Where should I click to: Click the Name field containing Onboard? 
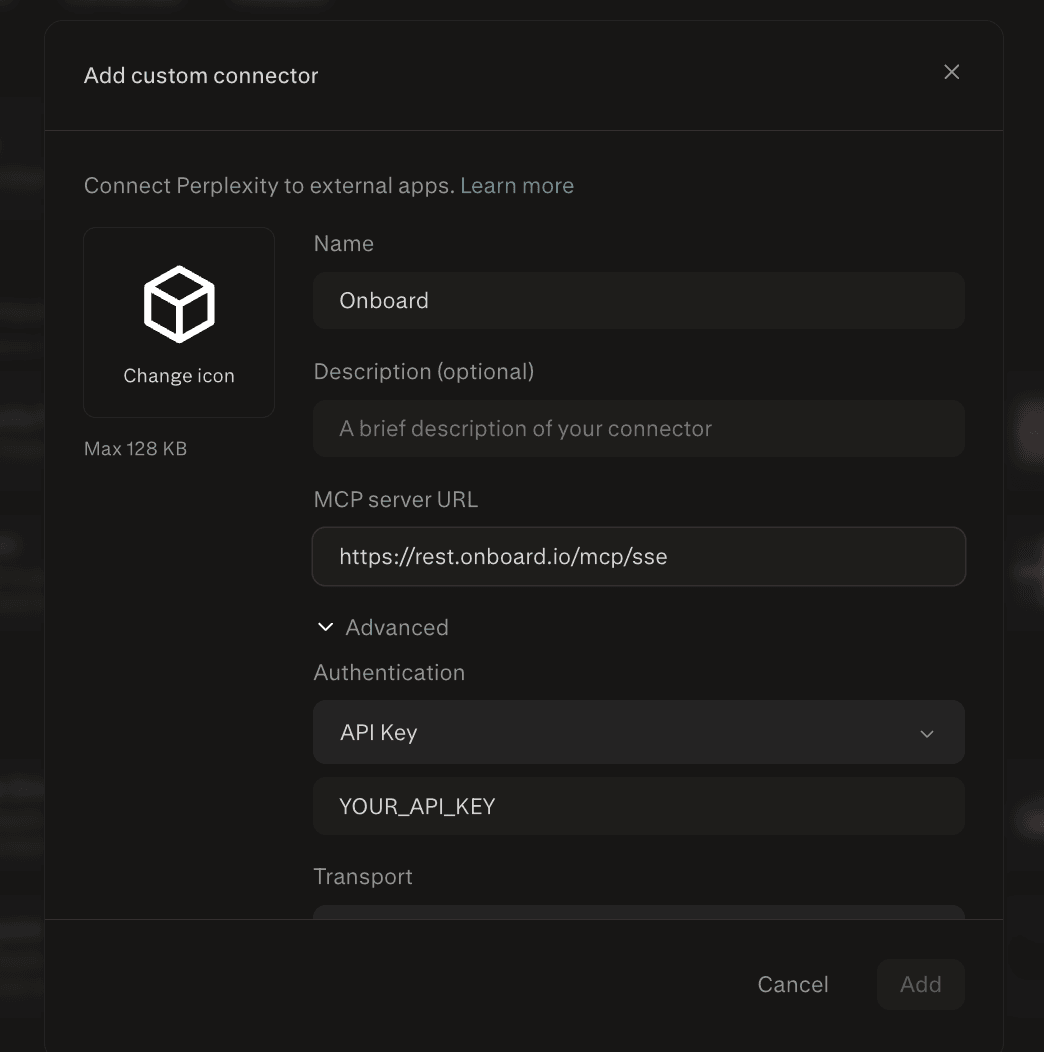(x=639, y=301)
